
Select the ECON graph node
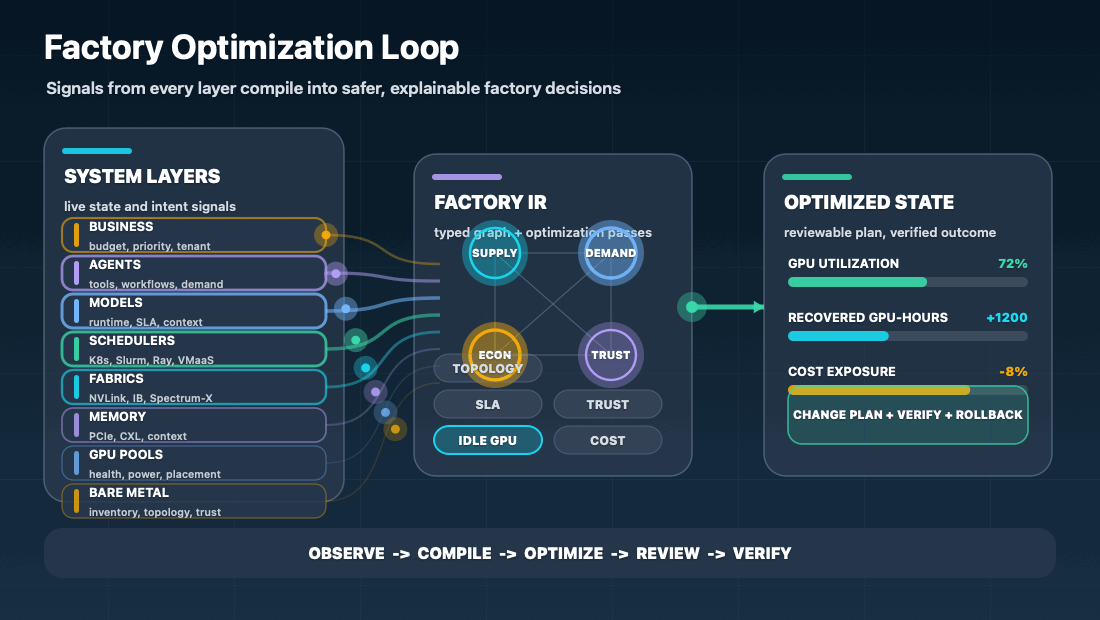tap(495, 355)
